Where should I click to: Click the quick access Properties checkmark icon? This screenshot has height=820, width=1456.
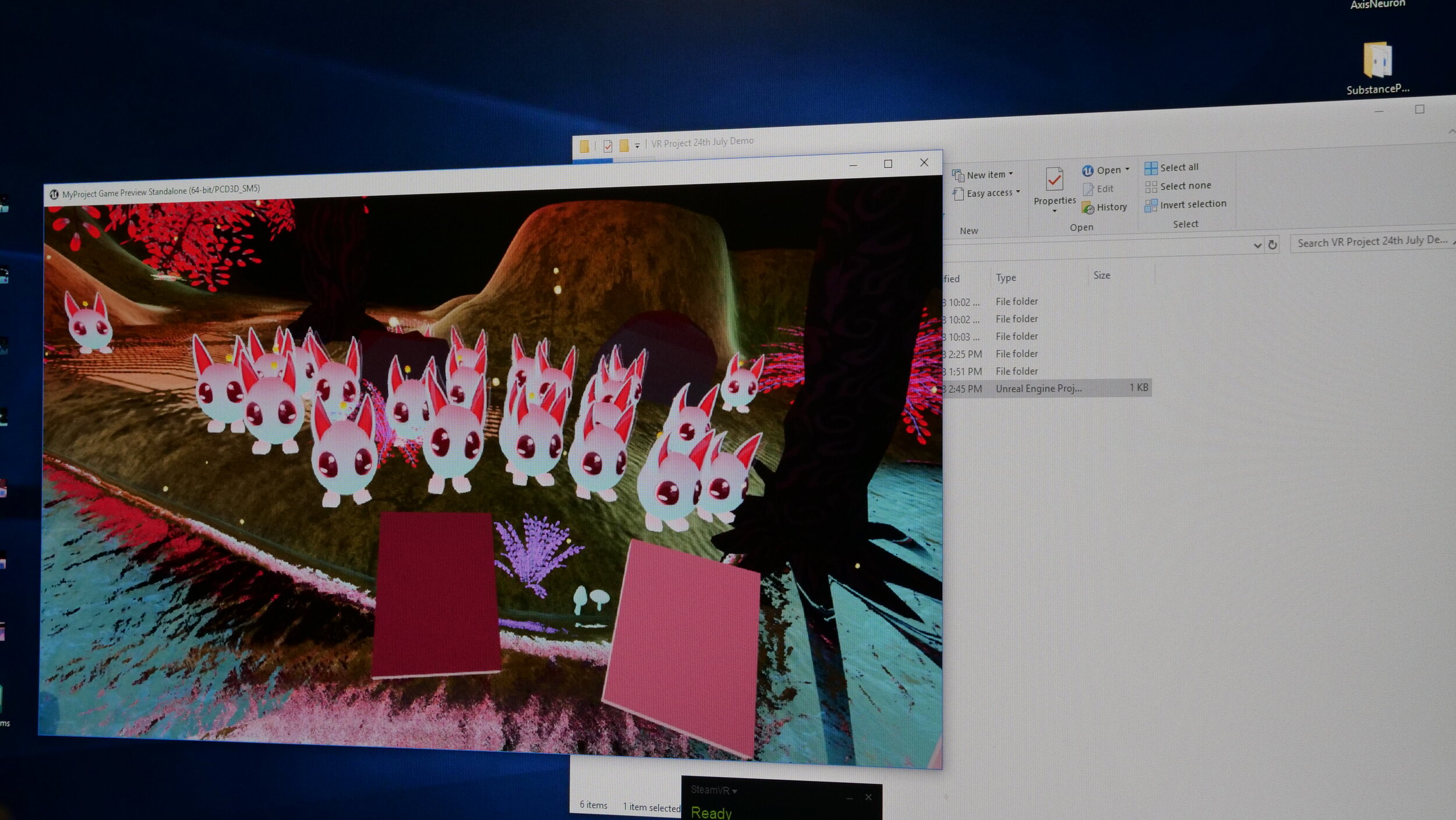(607, 146)
